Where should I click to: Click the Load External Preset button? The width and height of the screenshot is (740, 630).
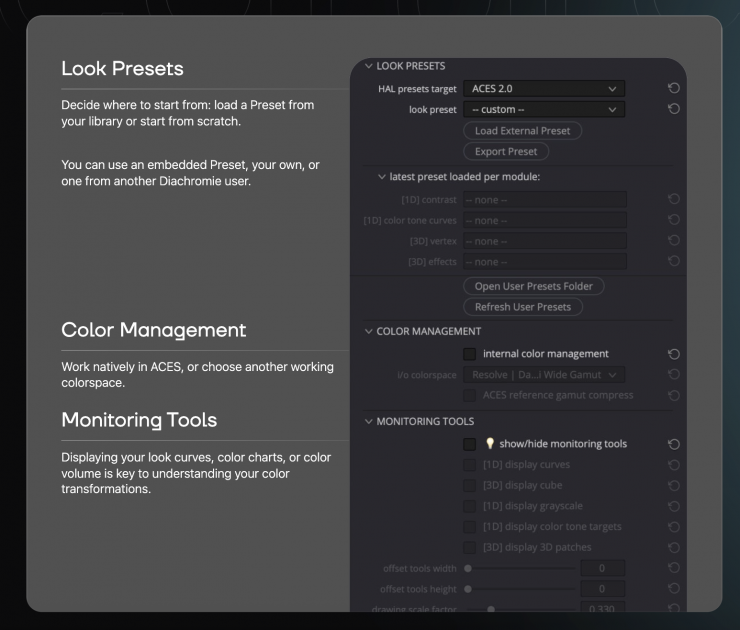[522, 131]
